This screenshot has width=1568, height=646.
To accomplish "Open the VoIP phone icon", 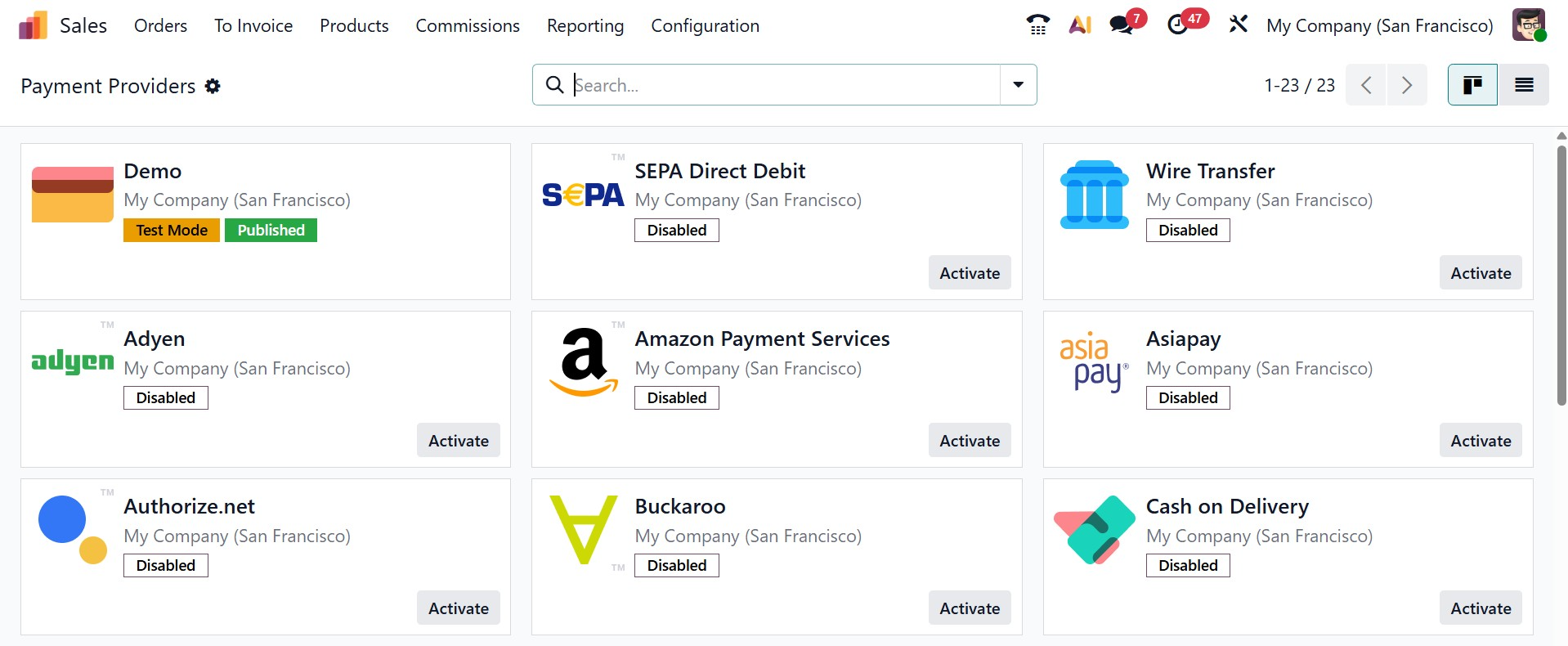I will point(1037,25).
